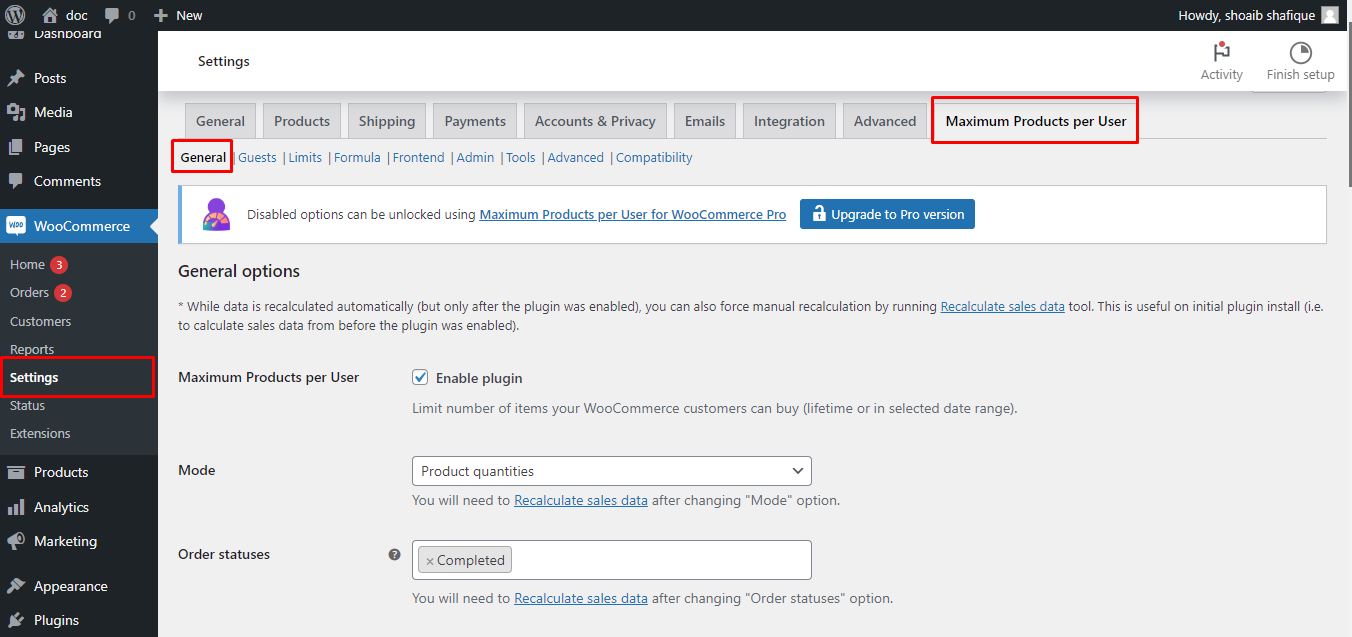Open the Mode dropdown
Viewport: 1352px width, 637px height.
pyautogui.click(x=612, y=471)
